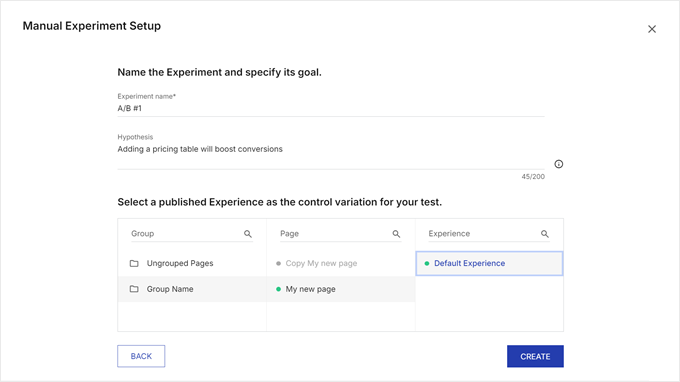Image resolution: width=680 pixels, height=382 pixels.
Task: Select Copy My new page
Action: click(341, 263)
